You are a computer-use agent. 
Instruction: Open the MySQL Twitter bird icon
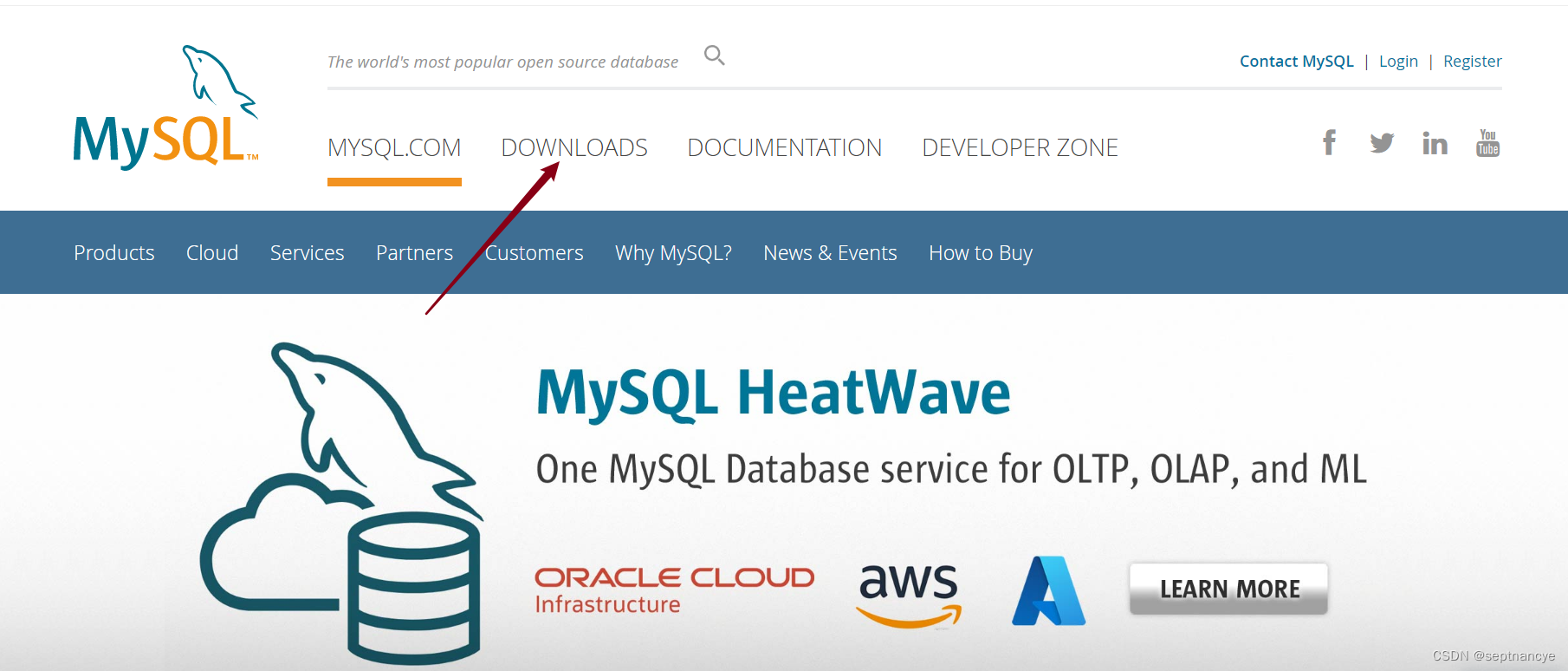click(1382, 143)
